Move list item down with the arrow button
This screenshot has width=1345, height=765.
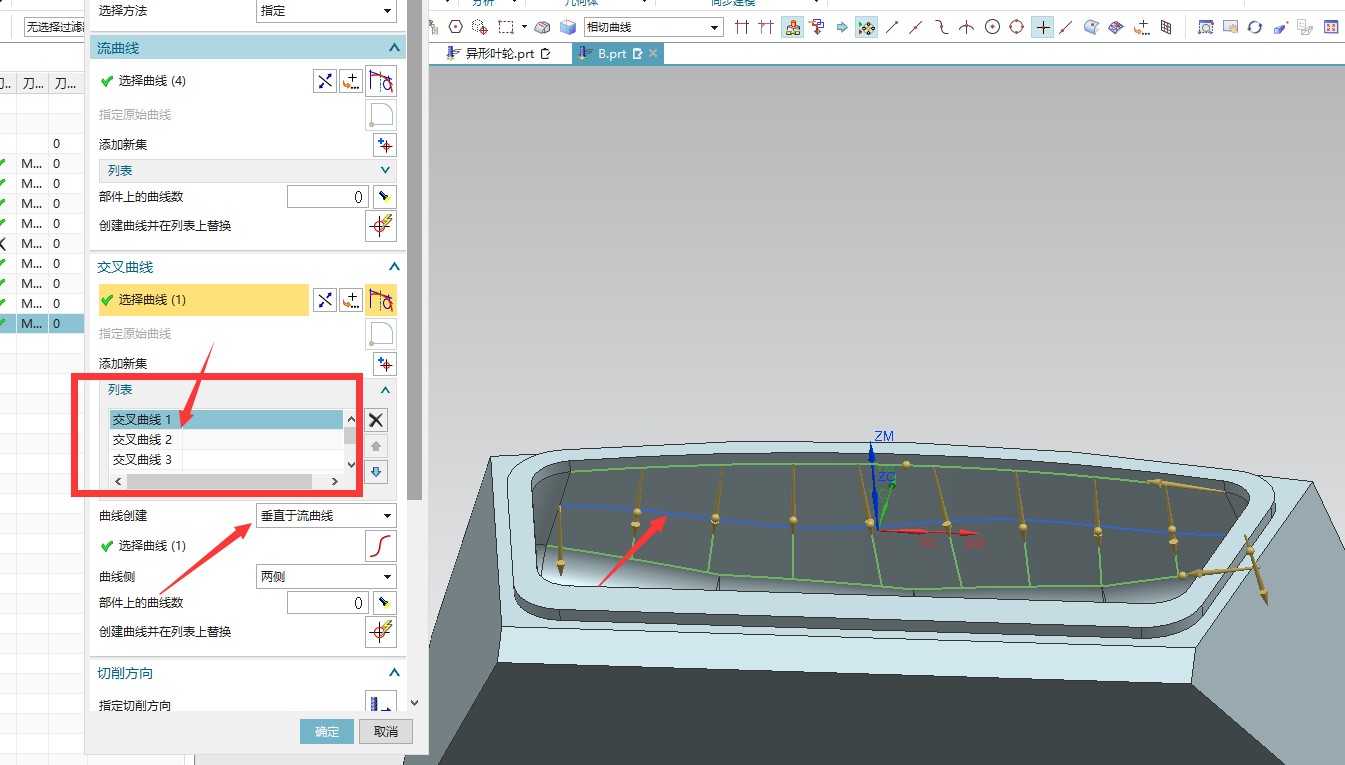(x=376, y=472)
